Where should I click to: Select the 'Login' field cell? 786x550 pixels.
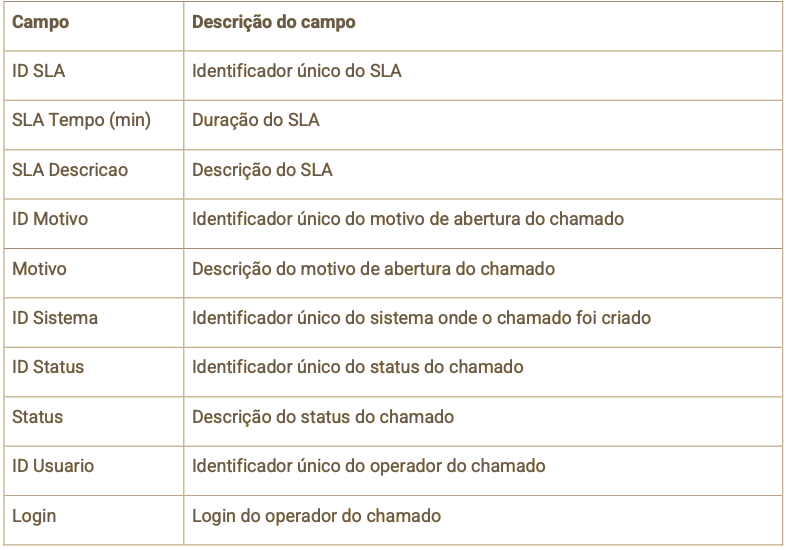pyautogui.click(x=94, y=520)
